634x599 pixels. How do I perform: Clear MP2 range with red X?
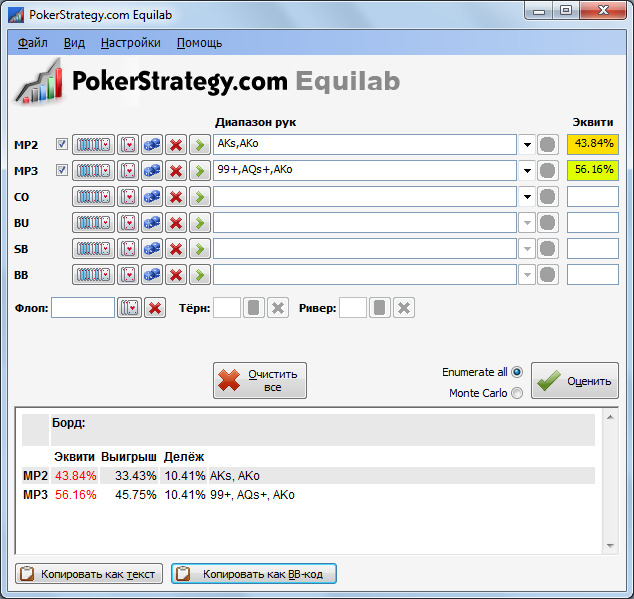(176, 144)
